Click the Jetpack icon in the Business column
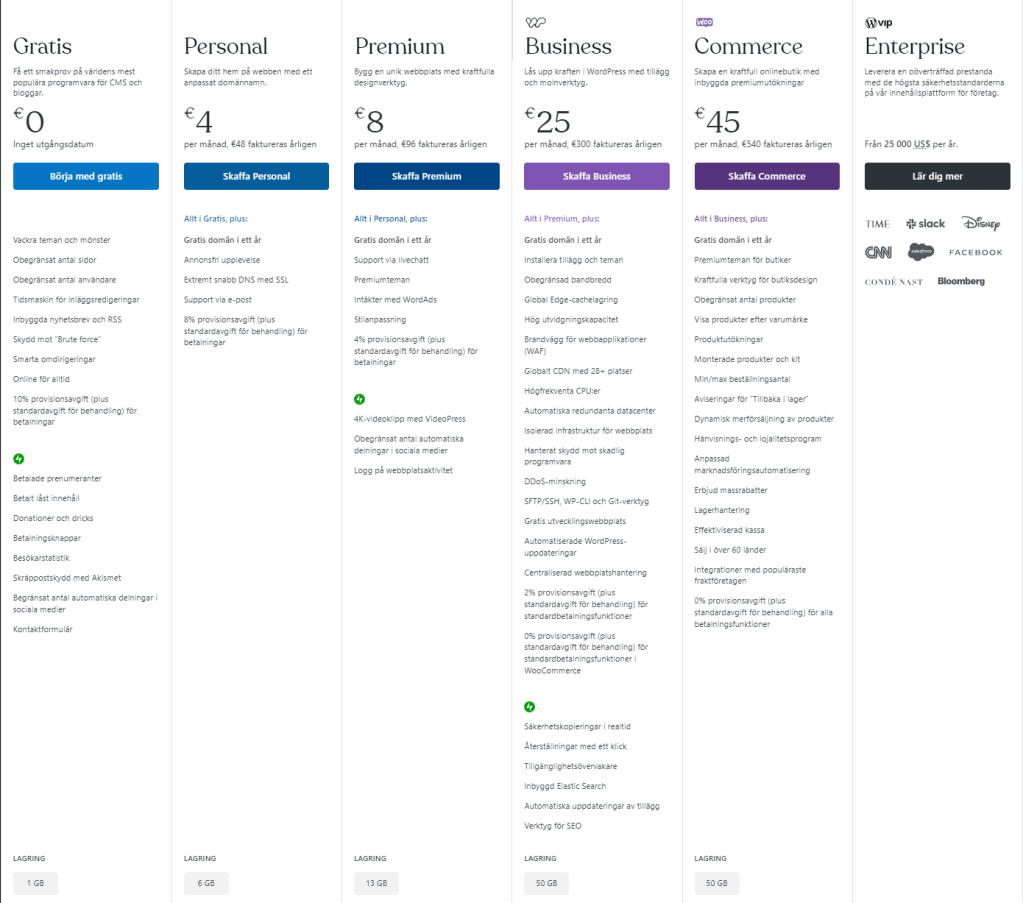 tap(529, 707)
